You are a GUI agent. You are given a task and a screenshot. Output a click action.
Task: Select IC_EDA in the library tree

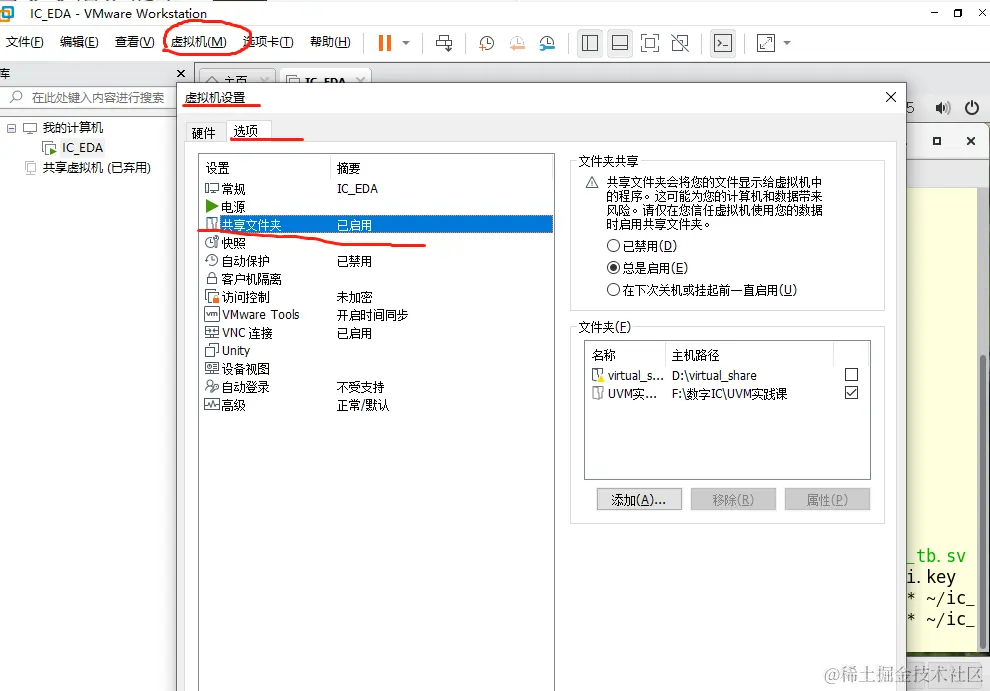pyautogui.click(x=82, y=148)
